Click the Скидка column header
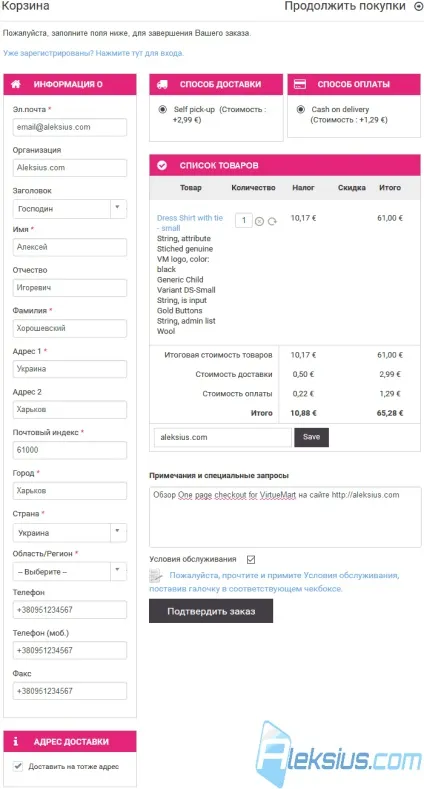This screenshot has height=789, width=424. click(352, 188)
